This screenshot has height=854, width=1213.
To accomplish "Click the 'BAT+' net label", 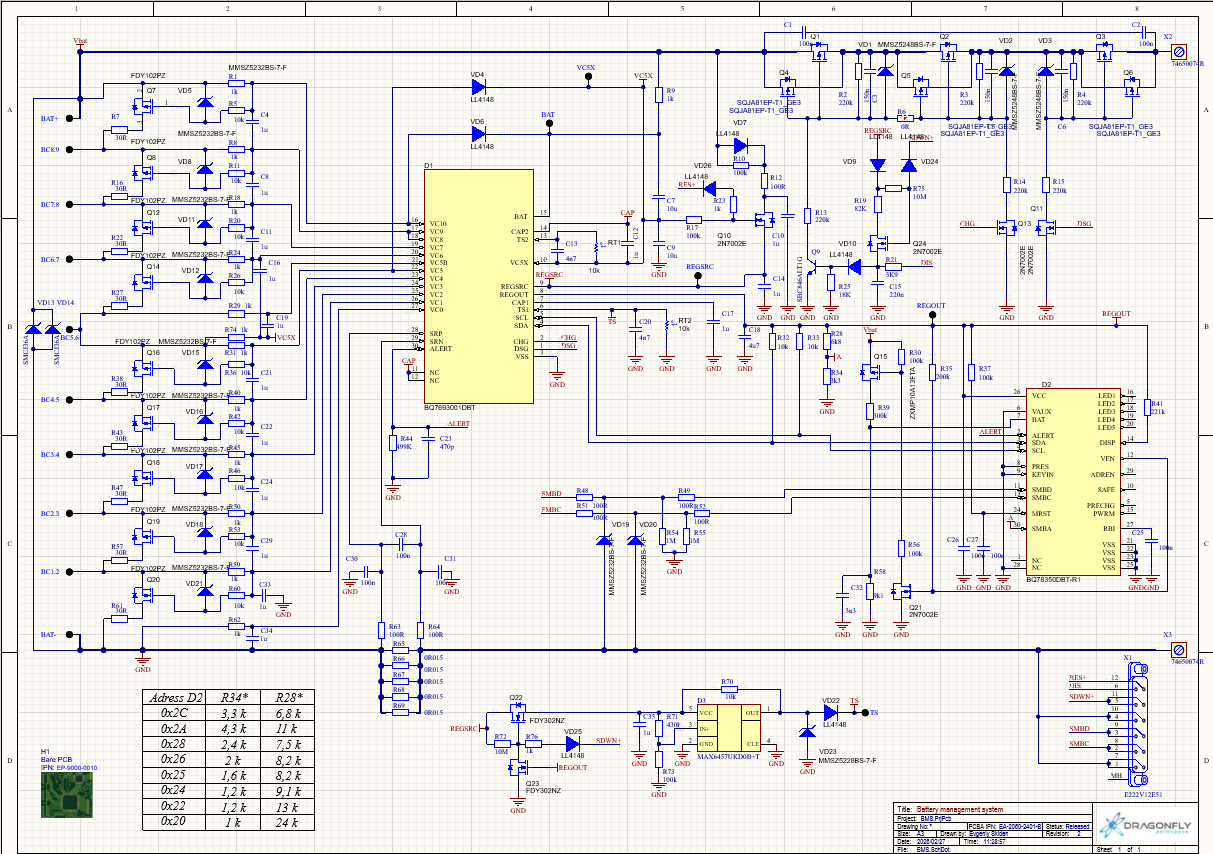I will [49, 118].
